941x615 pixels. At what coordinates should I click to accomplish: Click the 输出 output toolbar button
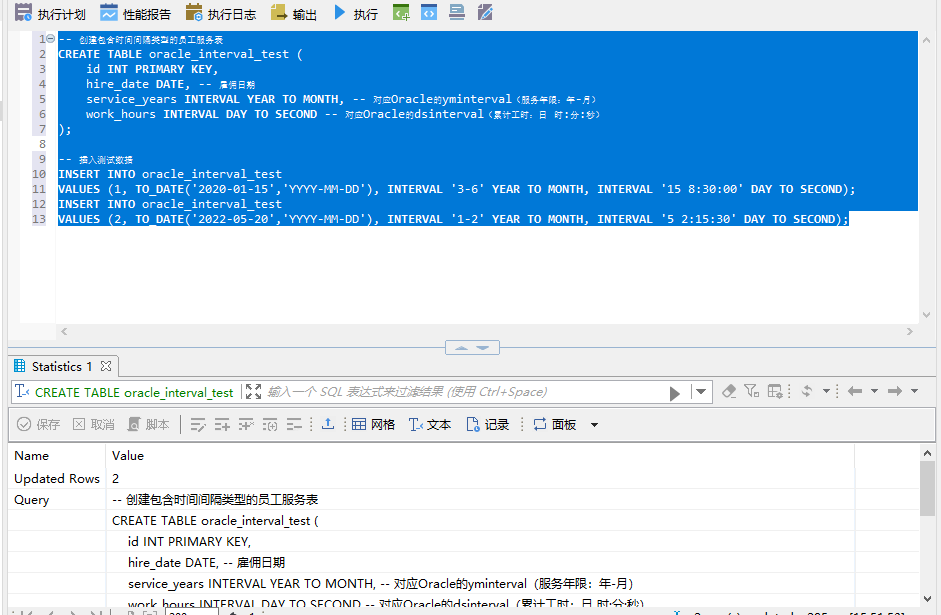pos(294,14)
